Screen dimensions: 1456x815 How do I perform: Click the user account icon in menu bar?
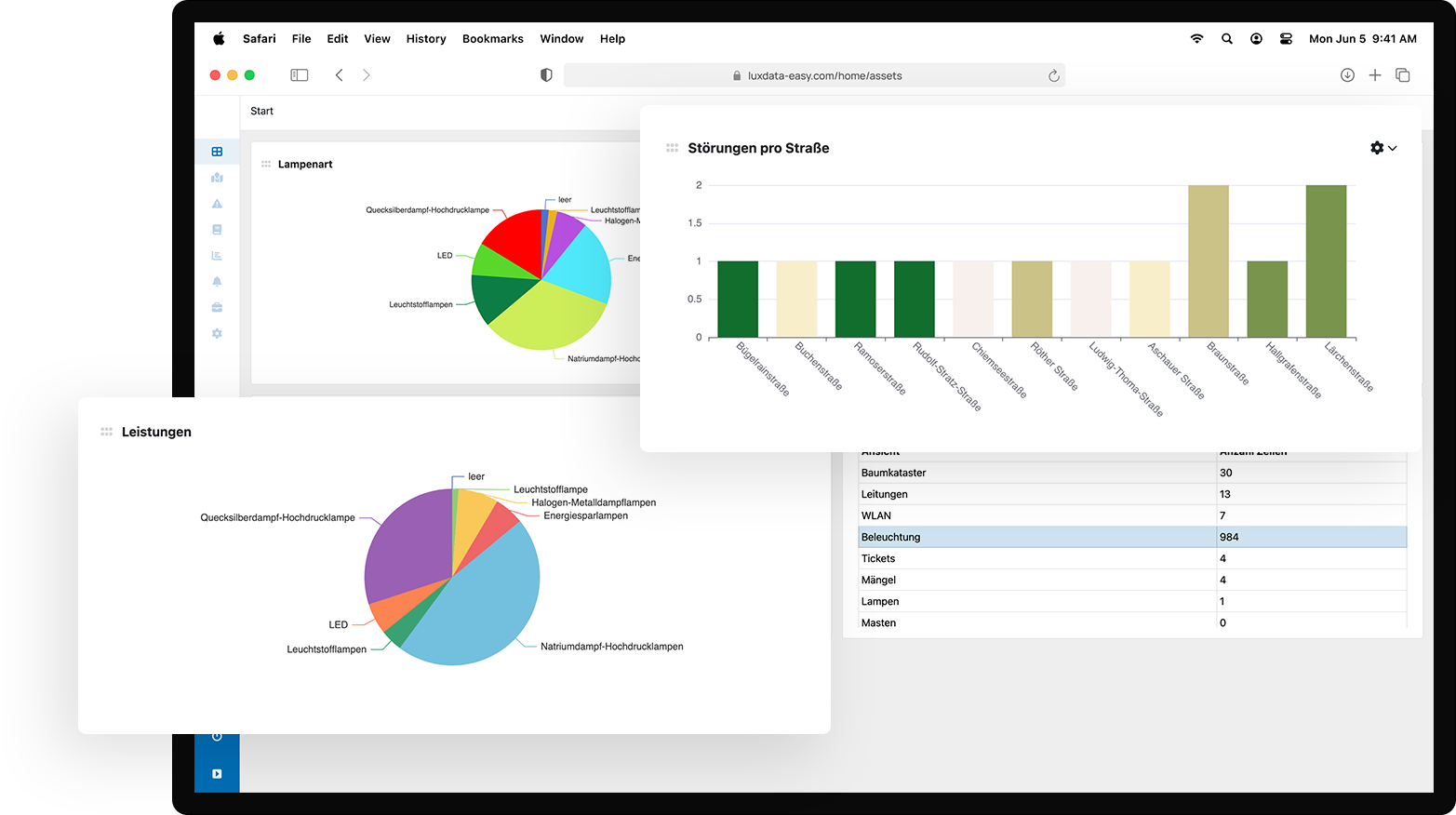coord(1257,39)
